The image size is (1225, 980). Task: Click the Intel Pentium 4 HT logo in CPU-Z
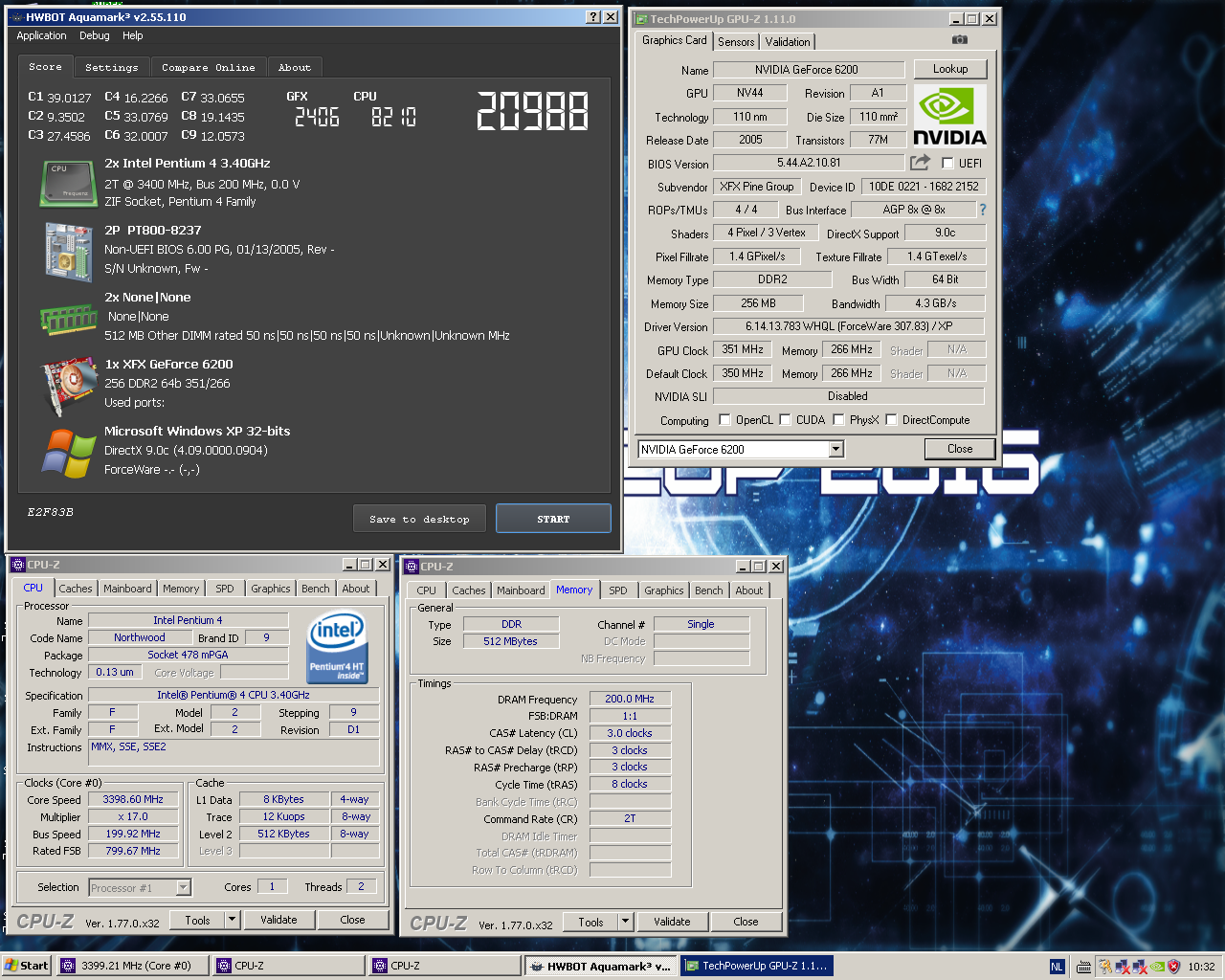click(x=337, y=649)
